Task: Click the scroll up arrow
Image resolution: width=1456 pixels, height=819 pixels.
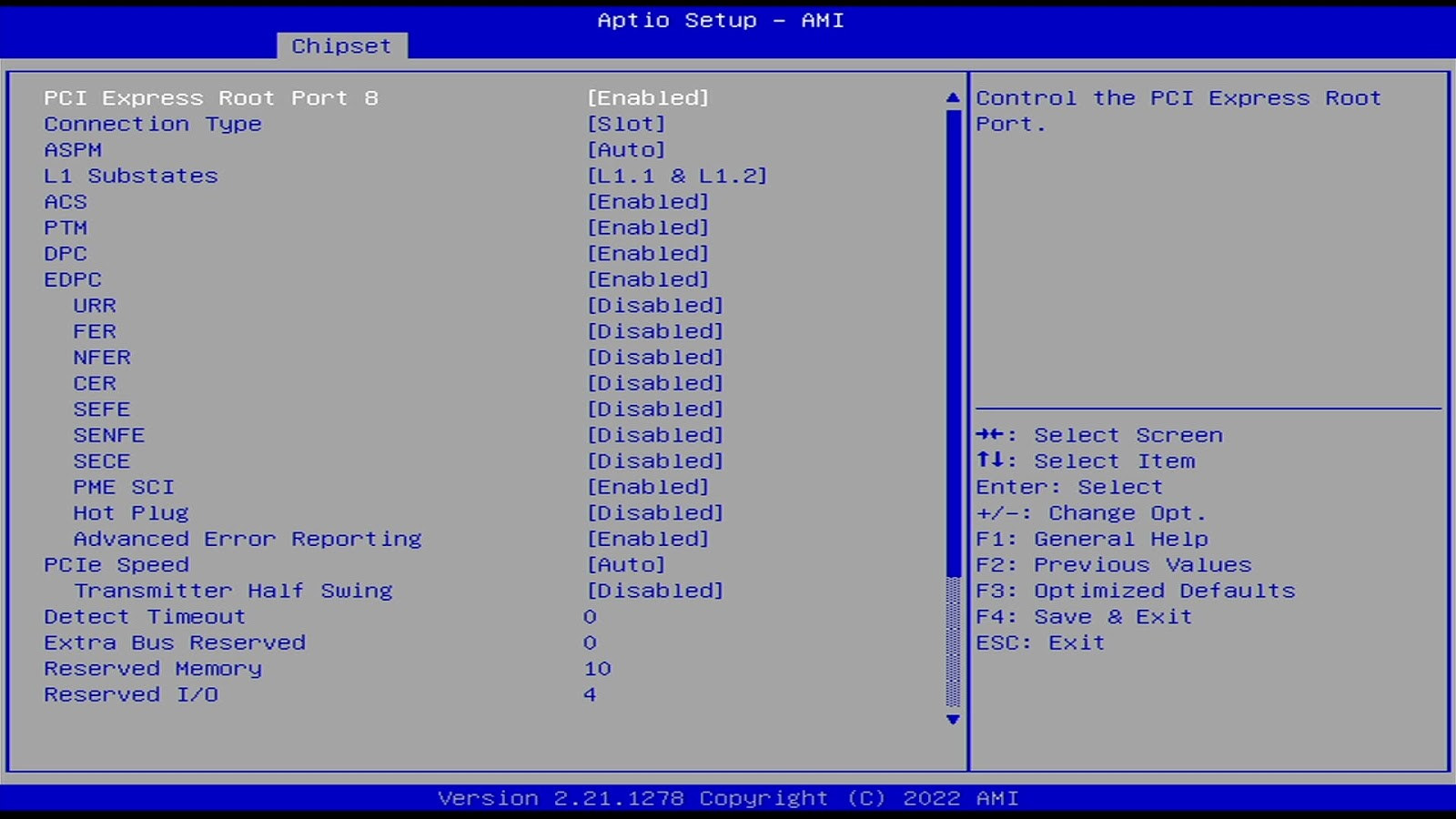Action: (953, 97)
